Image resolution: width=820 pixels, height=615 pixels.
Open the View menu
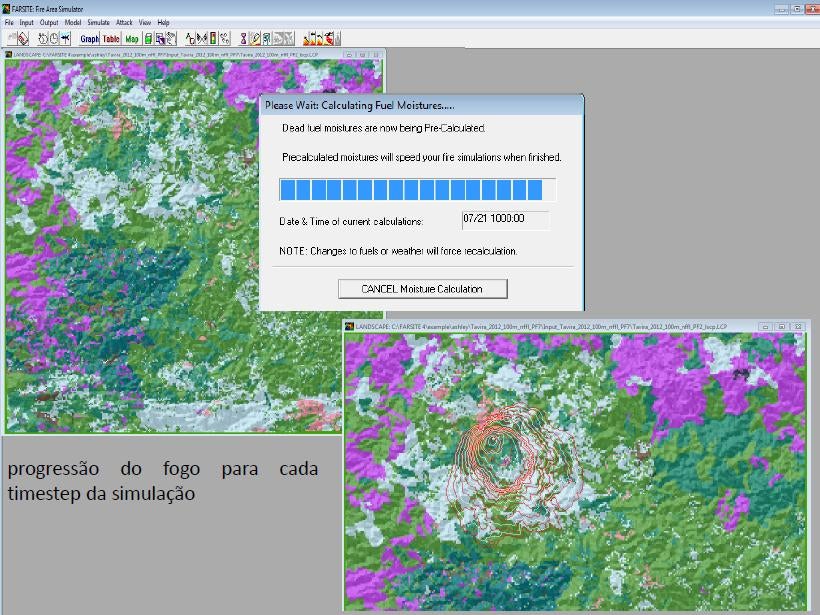pyautogui.click(x=145, y=22)
